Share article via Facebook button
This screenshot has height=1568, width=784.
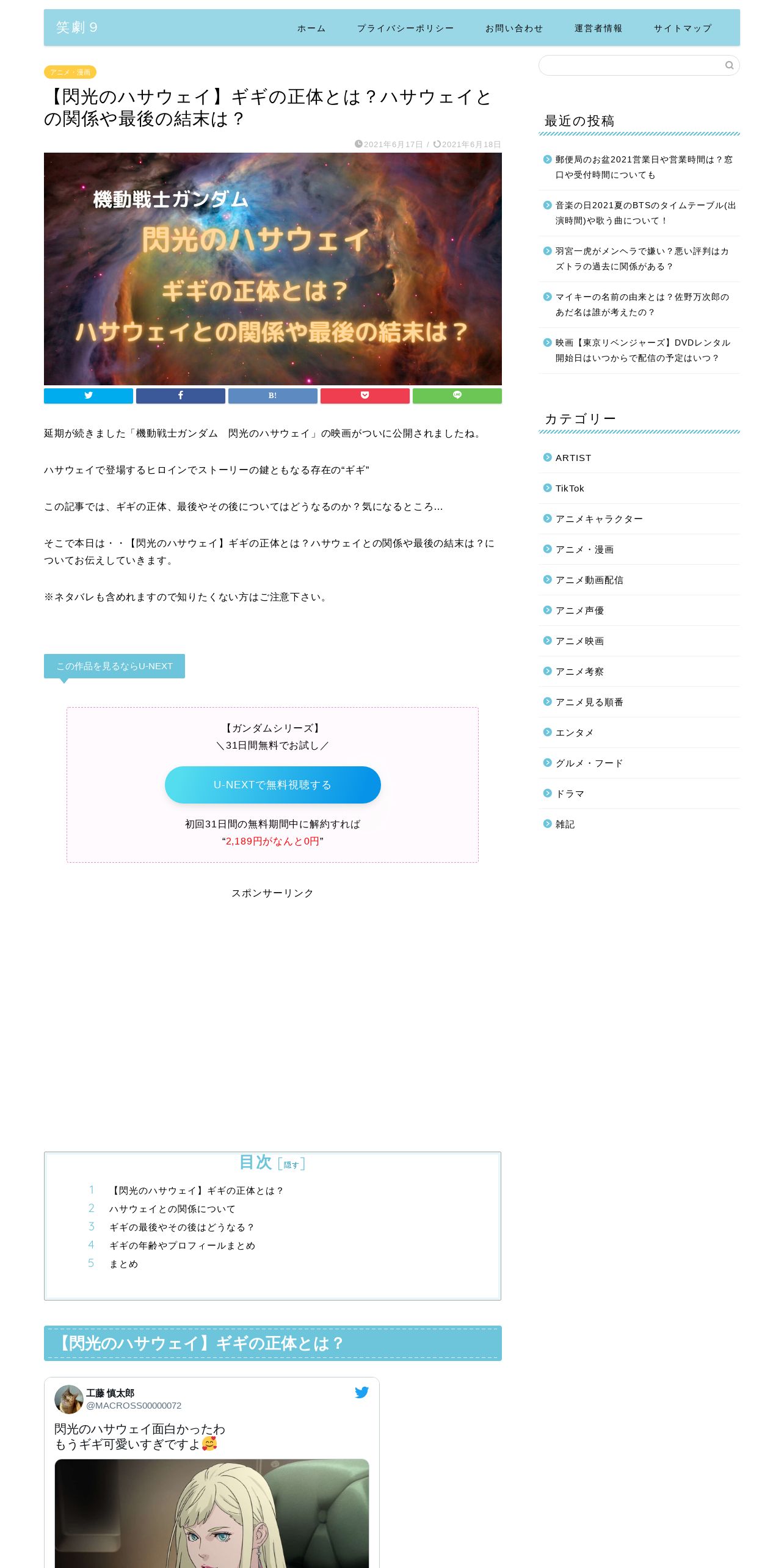pos(181,396)
